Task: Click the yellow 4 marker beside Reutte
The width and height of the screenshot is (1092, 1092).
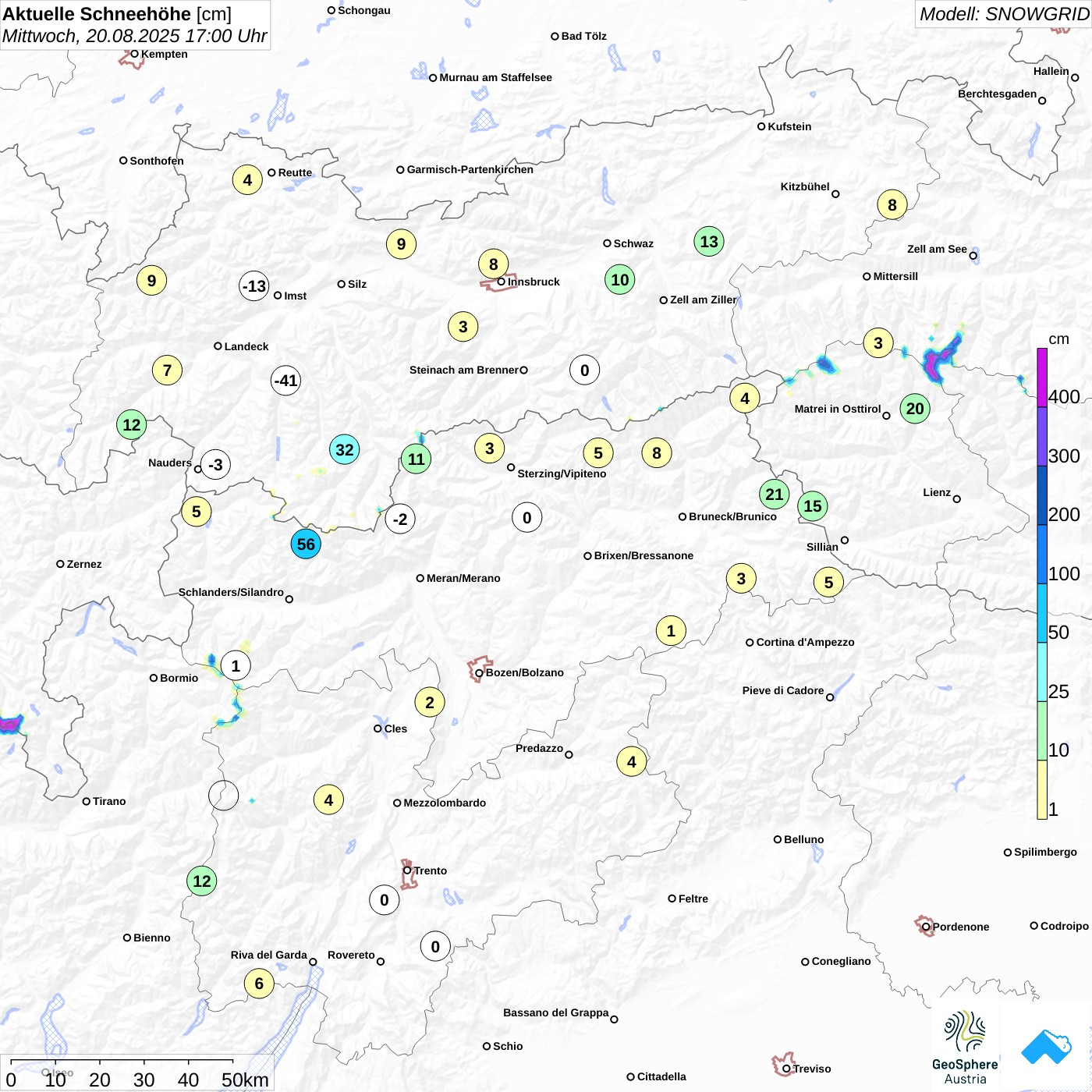Action: pos(247,180)
